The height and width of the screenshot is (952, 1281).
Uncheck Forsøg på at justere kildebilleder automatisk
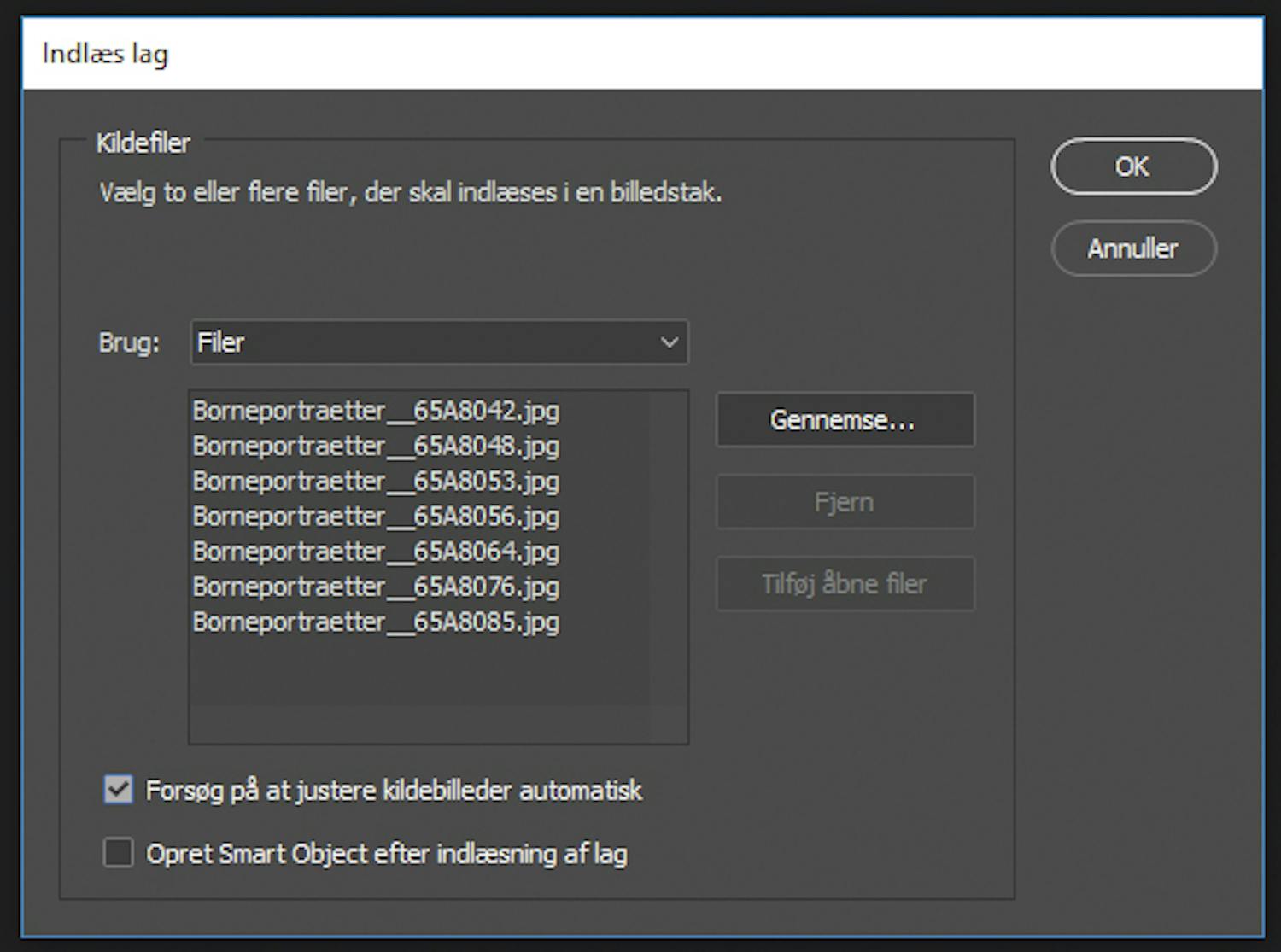119,790
